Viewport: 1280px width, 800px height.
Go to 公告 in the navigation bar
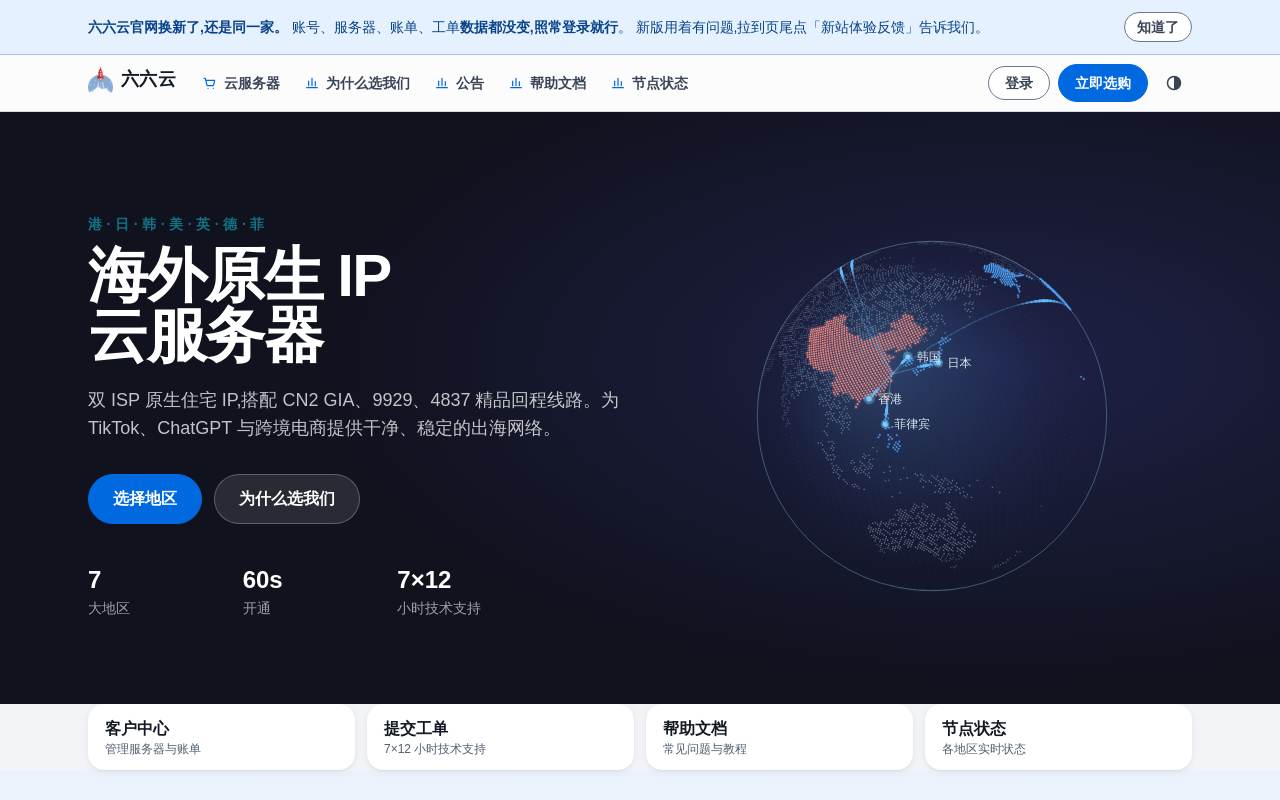(x=460, y=84)
